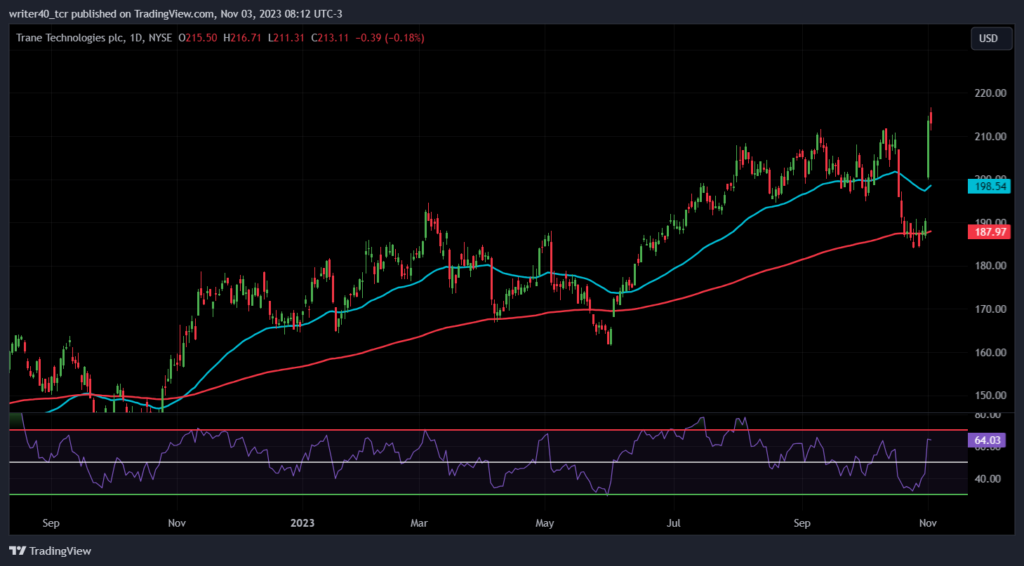This screenshot has width=1024, height=566.
Task: Click the low price value L211.31
Action: [286, 38]
